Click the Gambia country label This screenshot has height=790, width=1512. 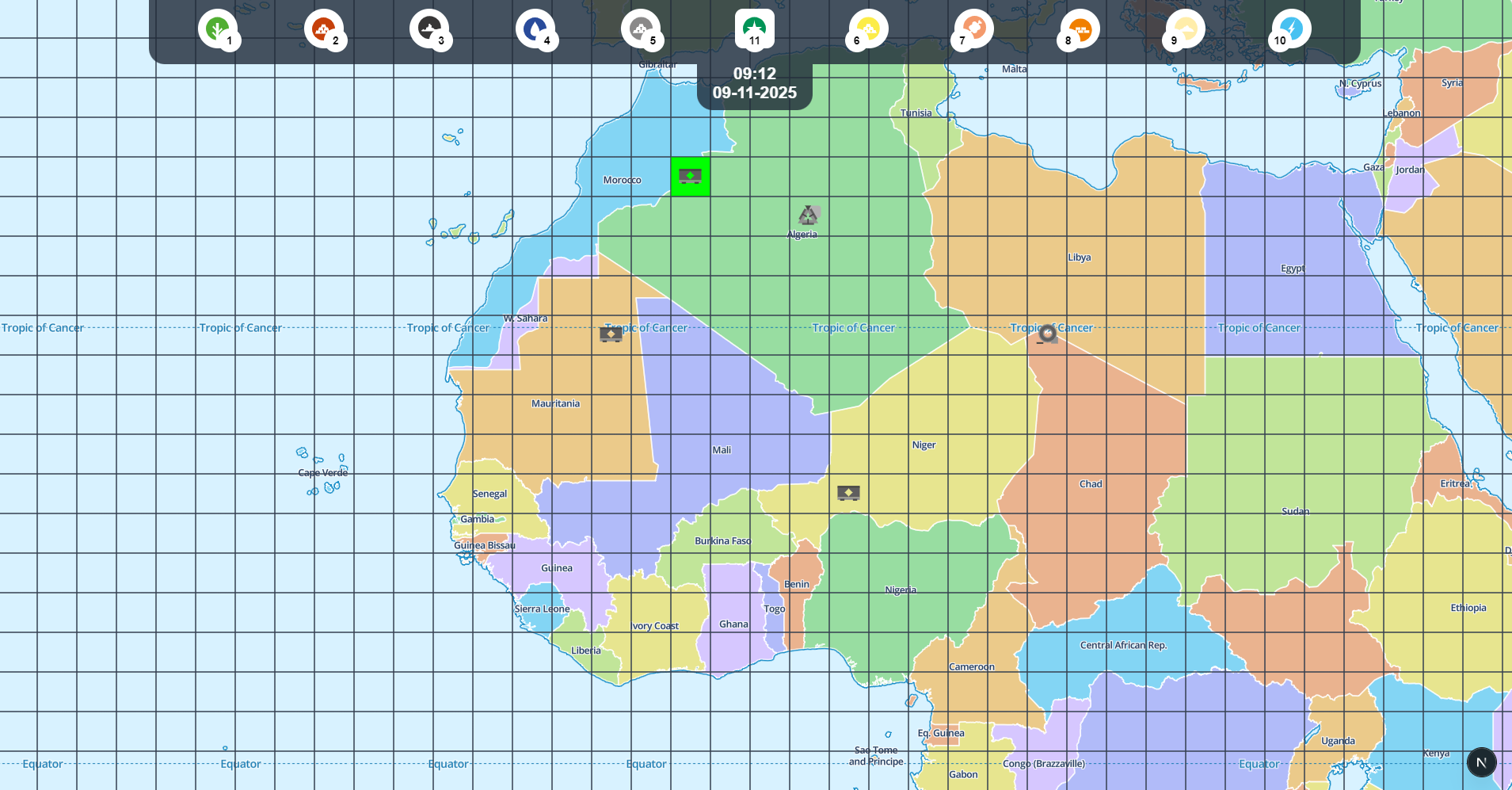point(478,520)
